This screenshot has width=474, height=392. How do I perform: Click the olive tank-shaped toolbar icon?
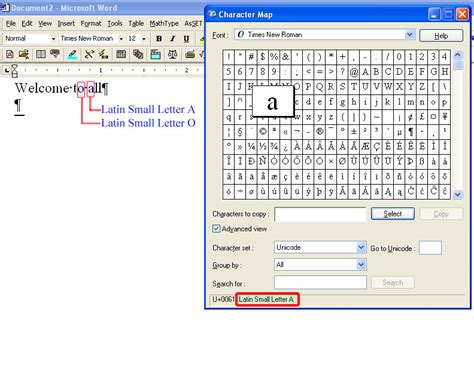[190, 54]
